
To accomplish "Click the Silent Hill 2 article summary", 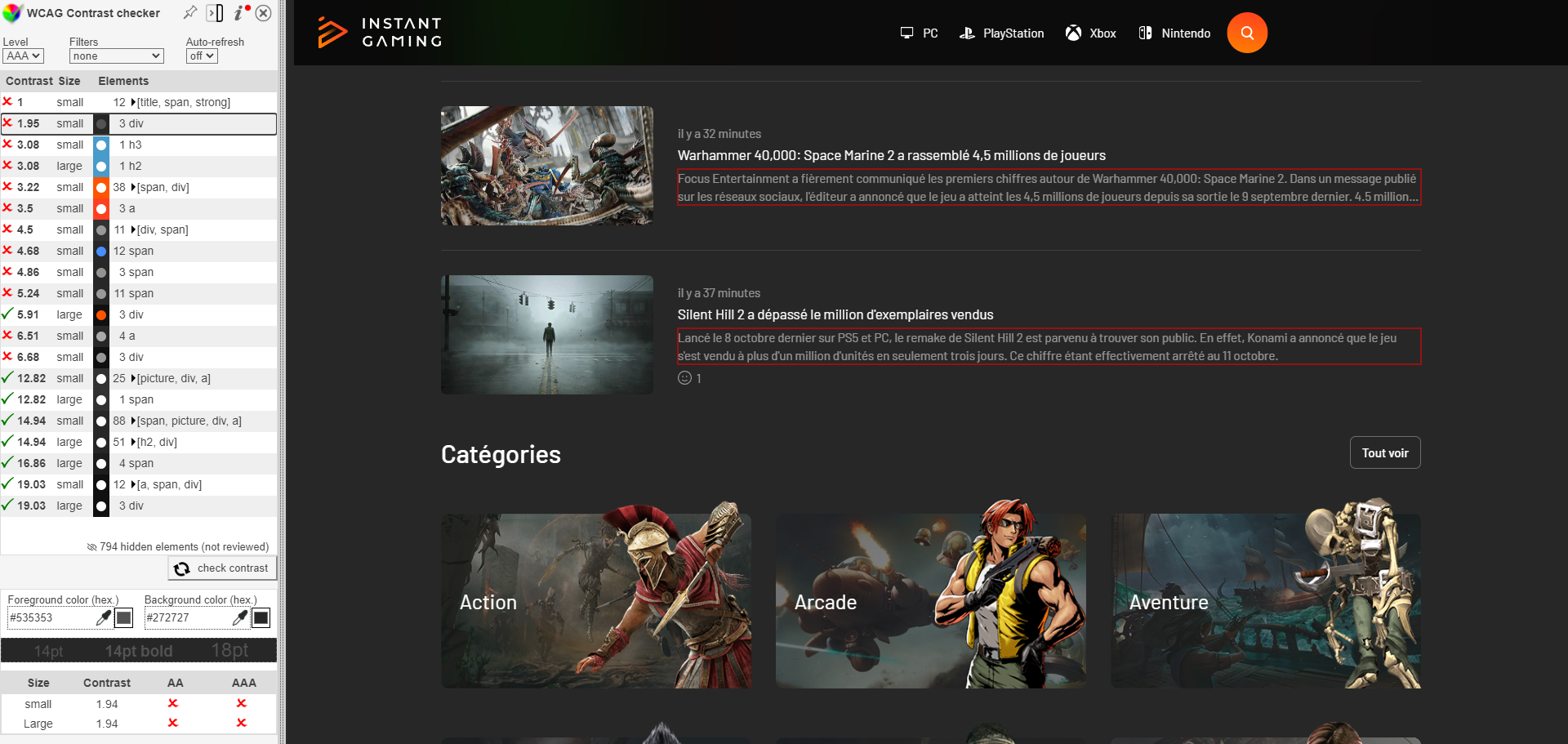I will [x=1049, y=346].
